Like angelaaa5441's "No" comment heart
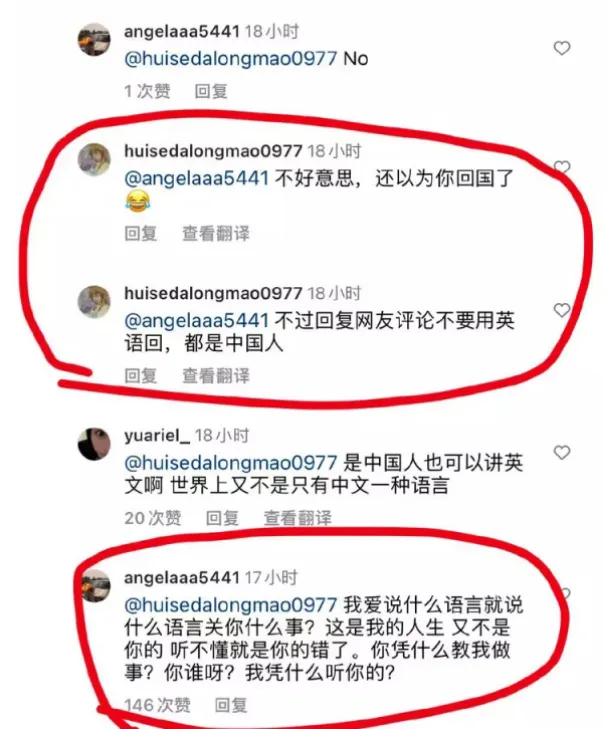Viewport: 614px width, 729px height. [x=561, y=48]
